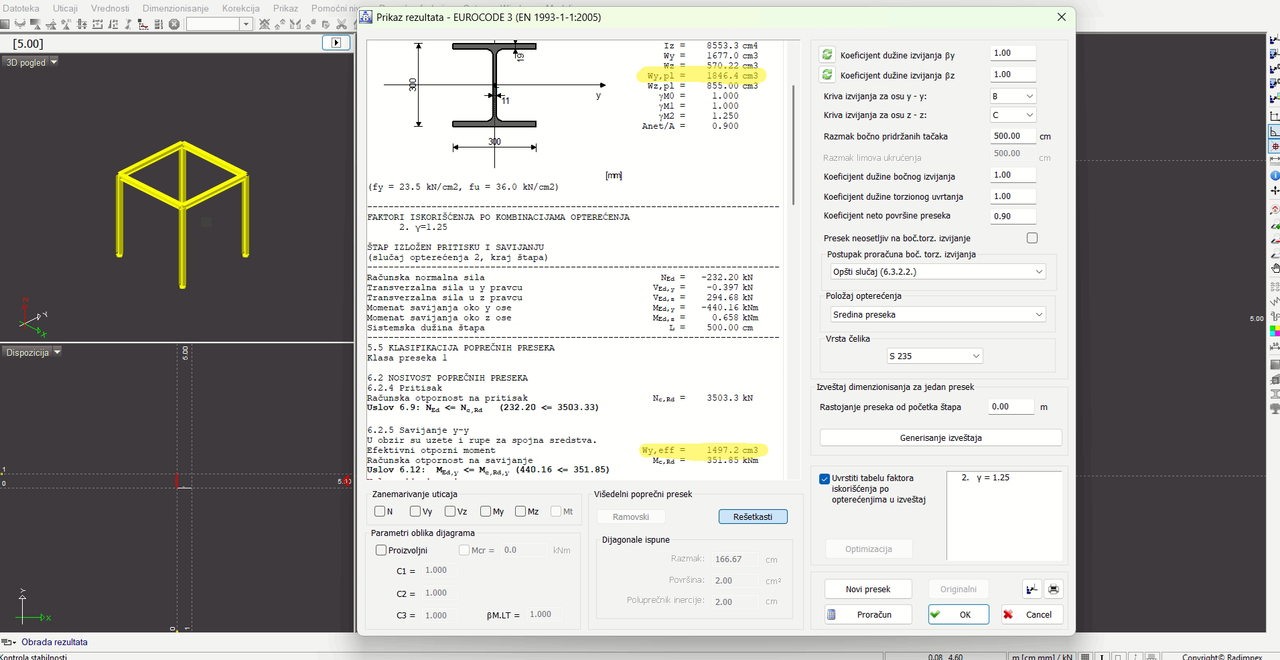The image size is (1280, 660).
Task: Select the Rešetkasti section type button
Action: click(753, 517)
